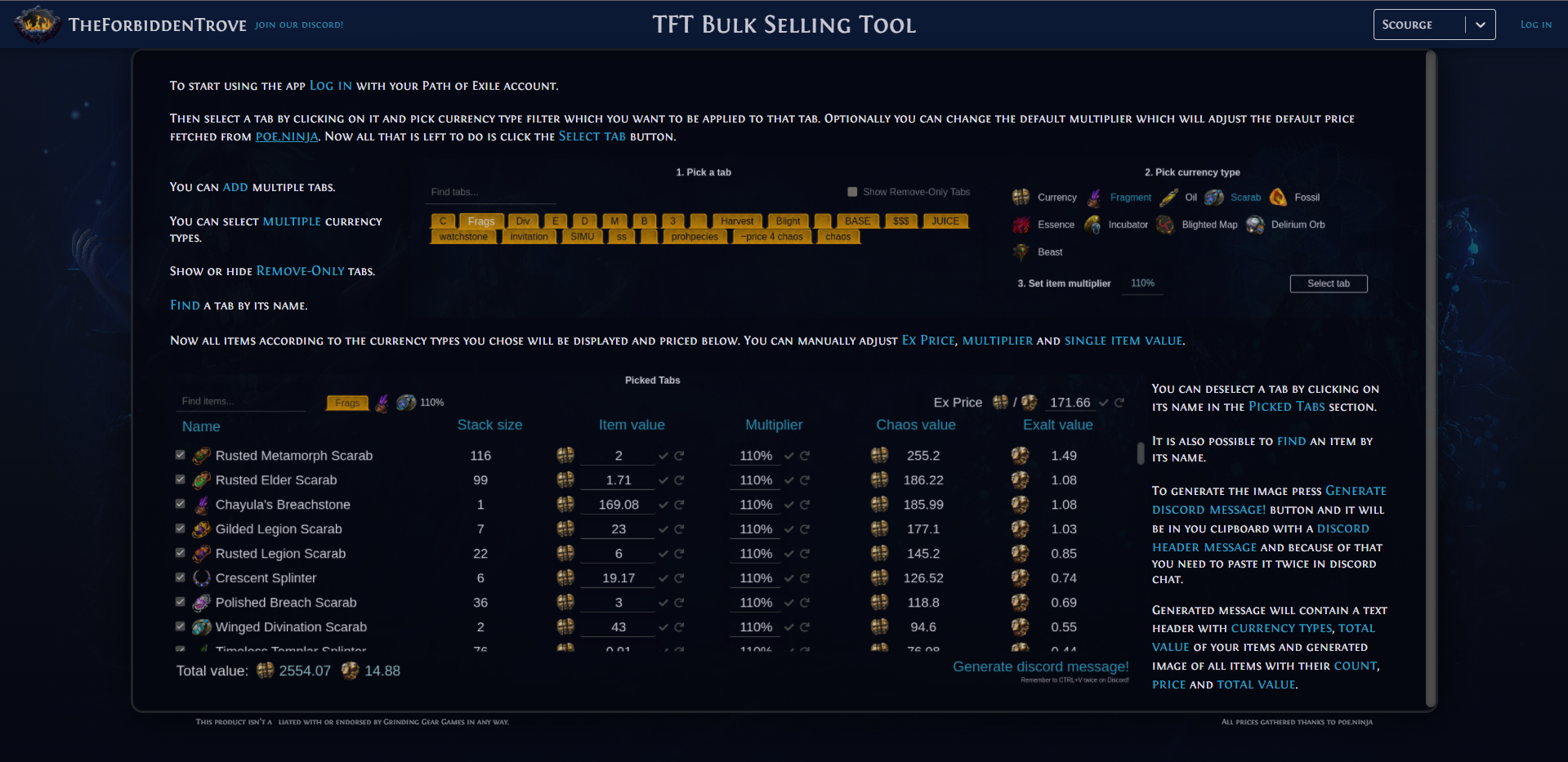Click the Find items search field
Viewport: 1568px width, 762px height.
click(241, 402)
